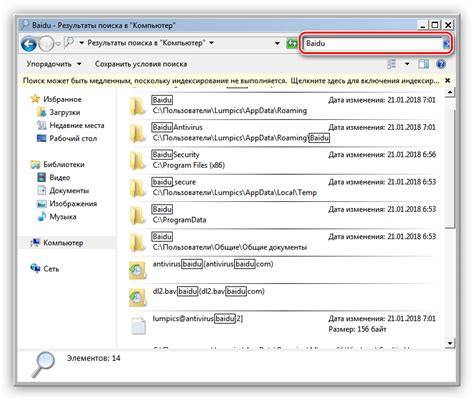Click Сохранить условия поиска button
This screenshot has height=400, width=474.
tap(141, 64)
